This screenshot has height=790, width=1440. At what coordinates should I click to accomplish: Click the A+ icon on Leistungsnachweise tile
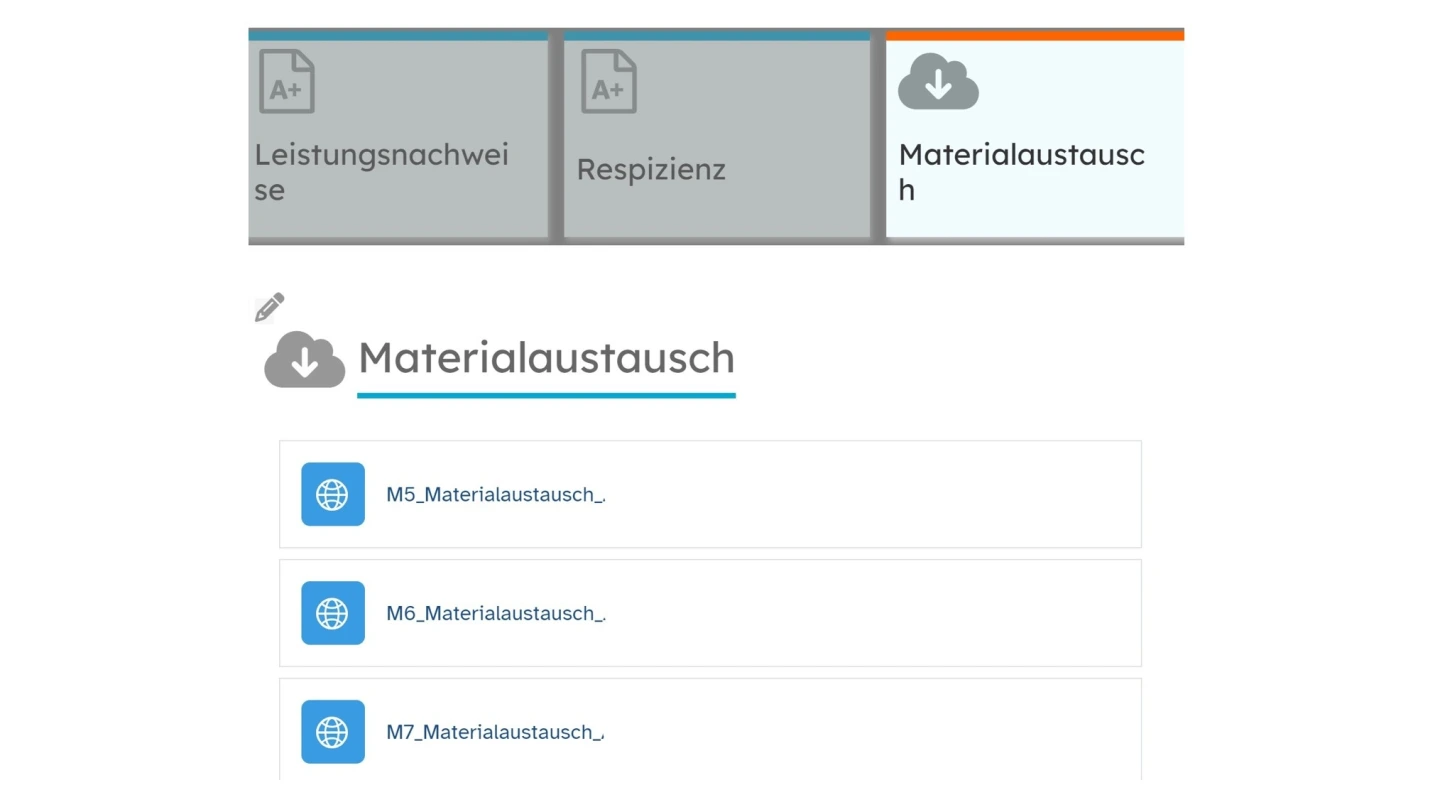(x=287, y=82)
